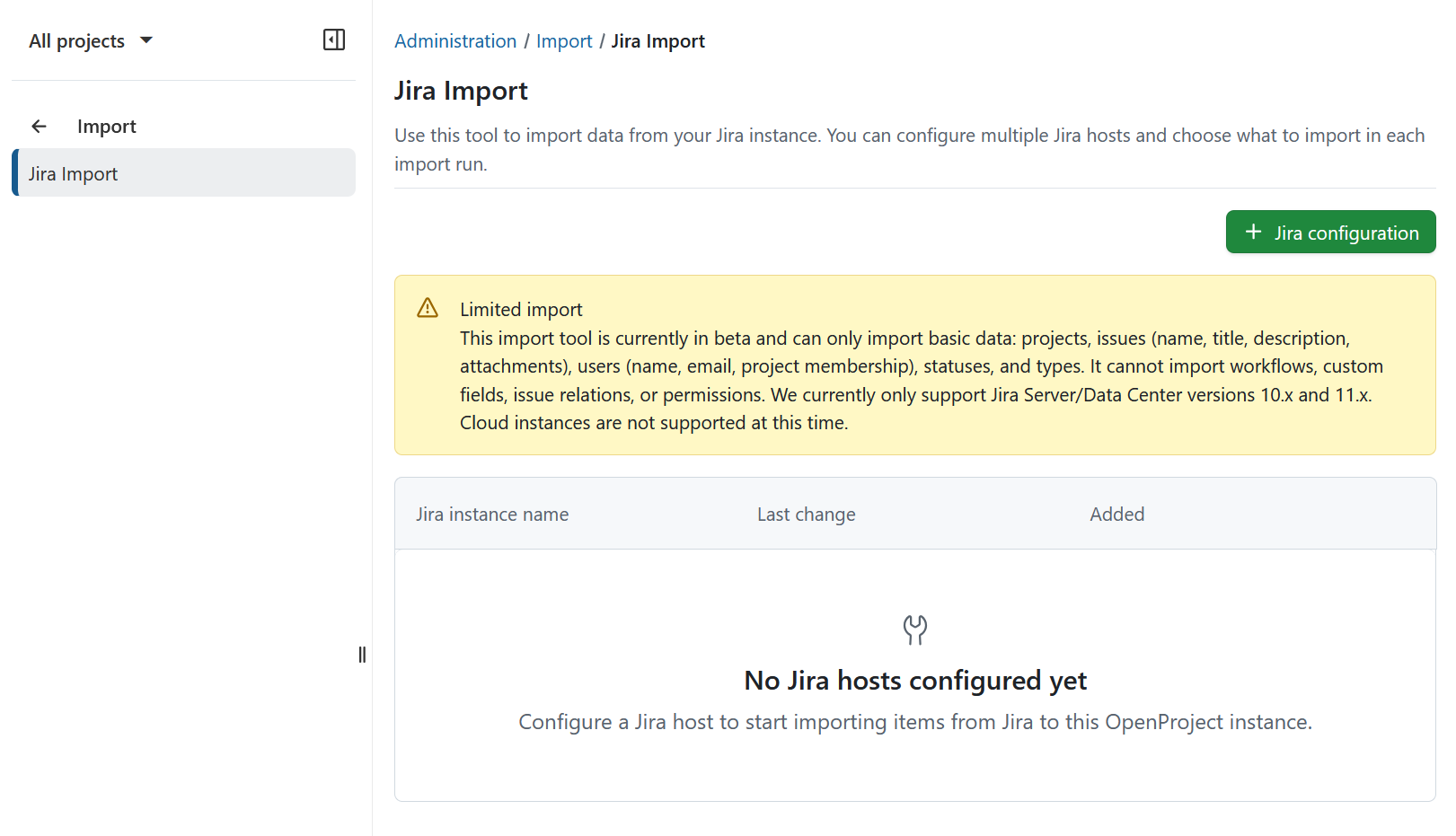Collapse the sidebar using the panel icon

click(x=333, y=40)
